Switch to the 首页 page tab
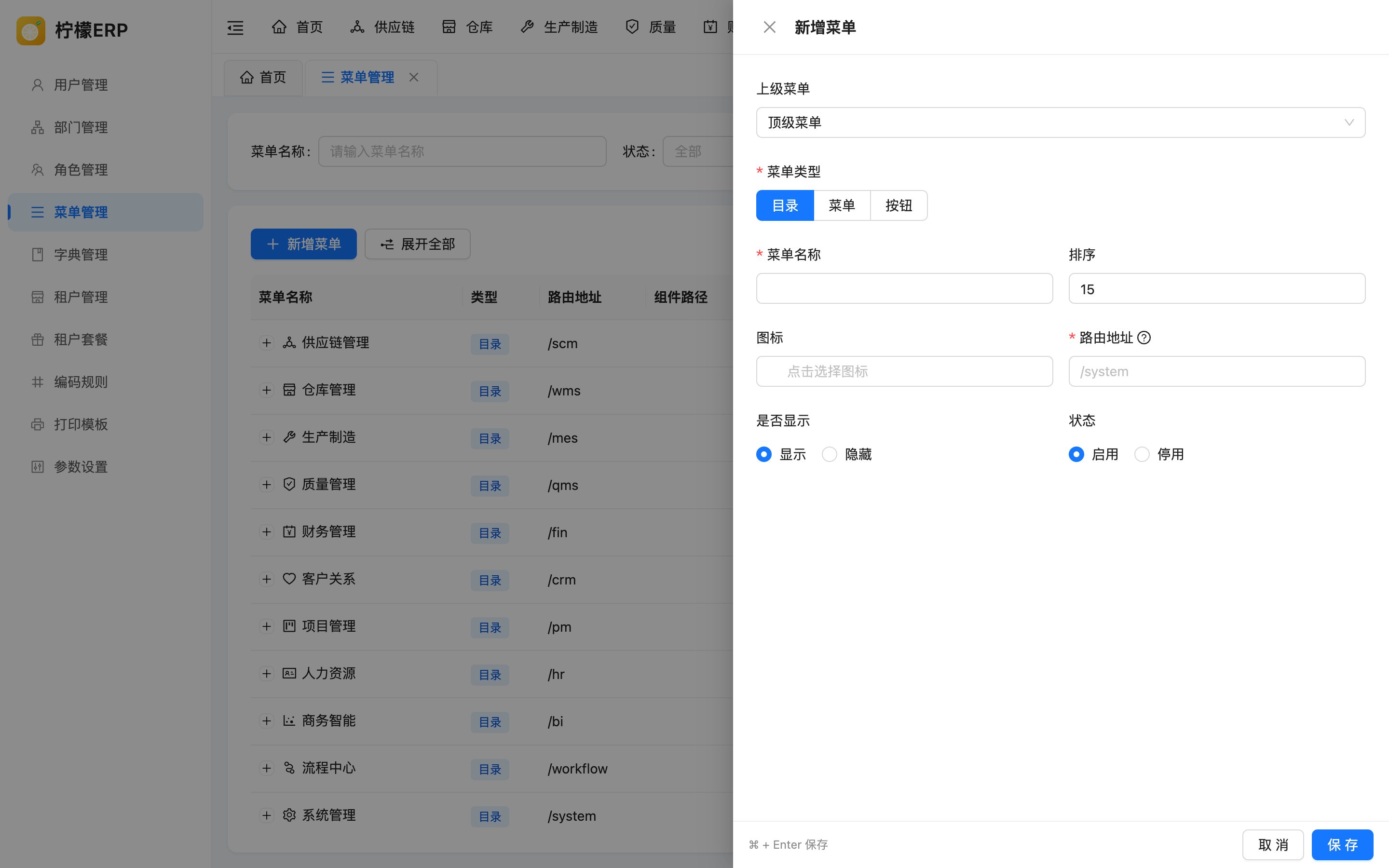The width and height of the screenshot is (1389, 868). [x=263, y=77]
